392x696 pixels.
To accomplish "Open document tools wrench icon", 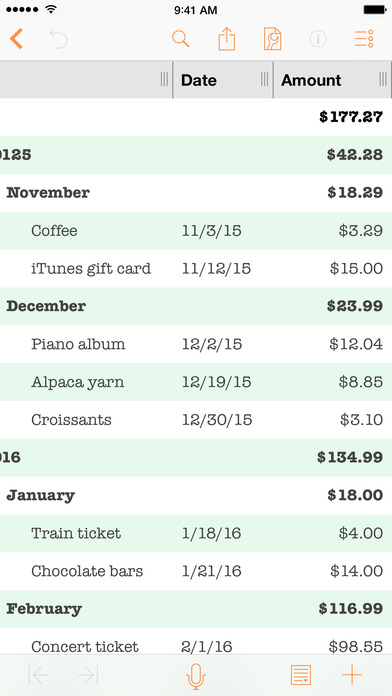I will 272,39.
